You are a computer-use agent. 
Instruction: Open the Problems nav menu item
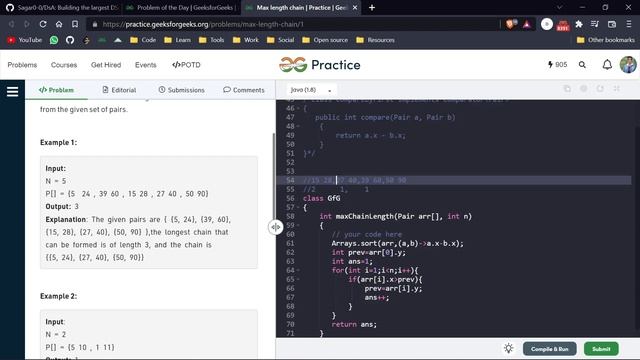22,65
